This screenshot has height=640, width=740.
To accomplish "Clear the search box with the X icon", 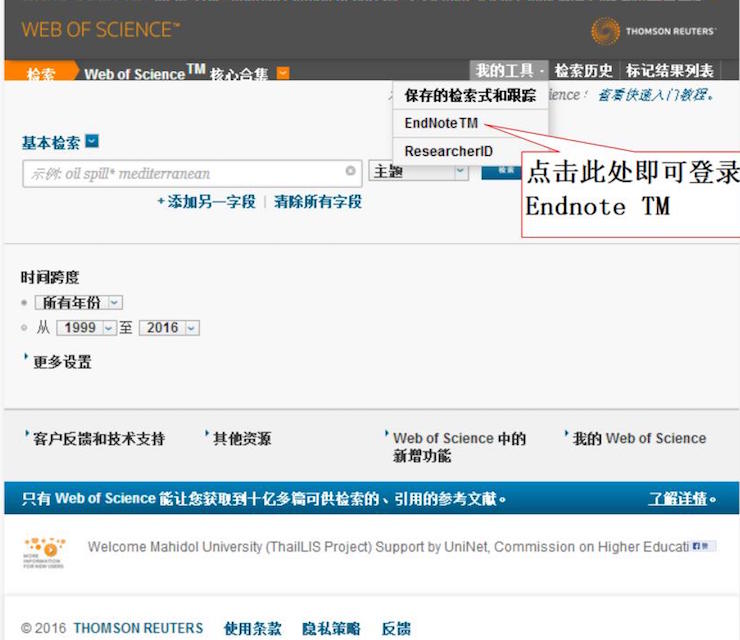I will tap(350, 172).
